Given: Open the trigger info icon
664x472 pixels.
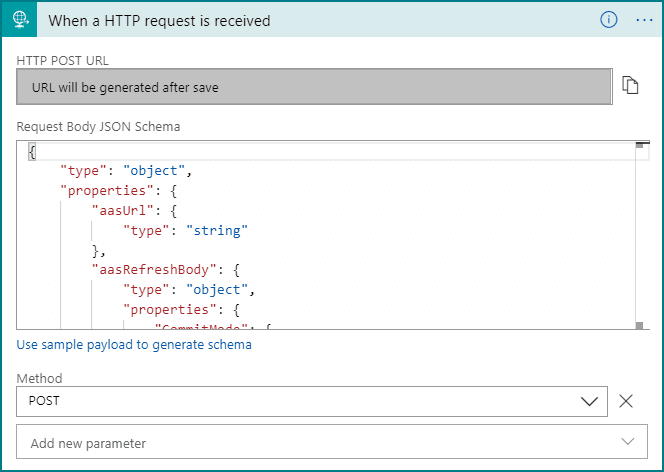Looking at the screenshot, I should [x=608, y=20].
